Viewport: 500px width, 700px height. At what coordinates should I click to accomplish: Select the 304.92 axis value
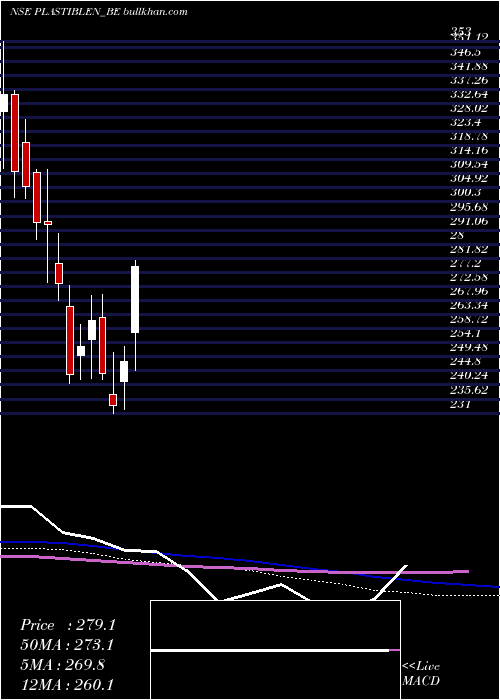click(469, 179)
